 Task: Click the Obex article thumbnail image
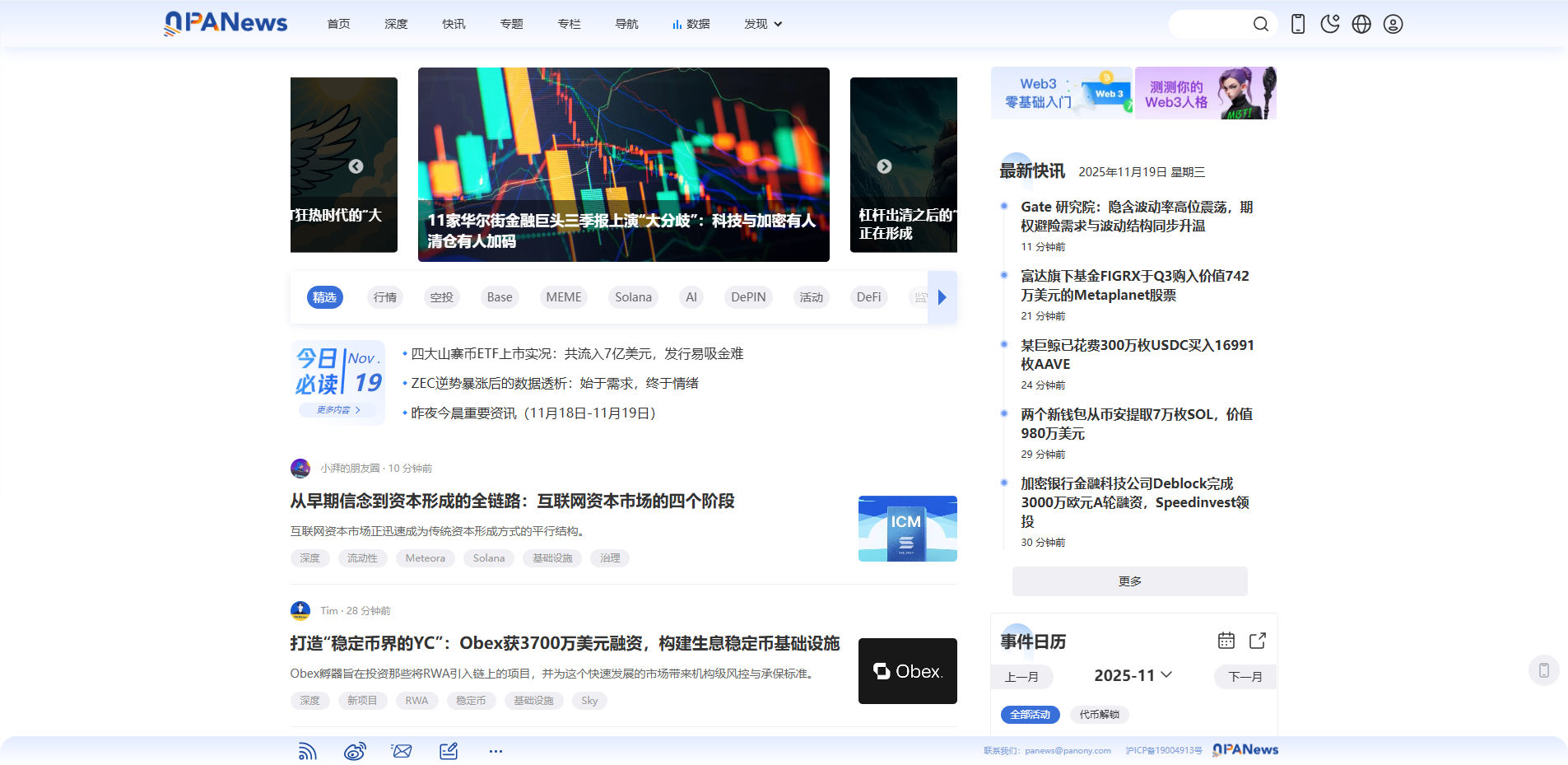tap(907, 671)
